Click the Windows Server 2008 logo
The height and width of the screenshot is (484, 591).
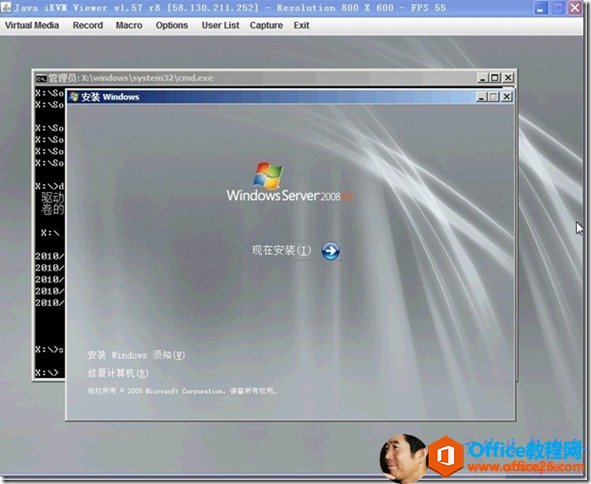(289, 182)
